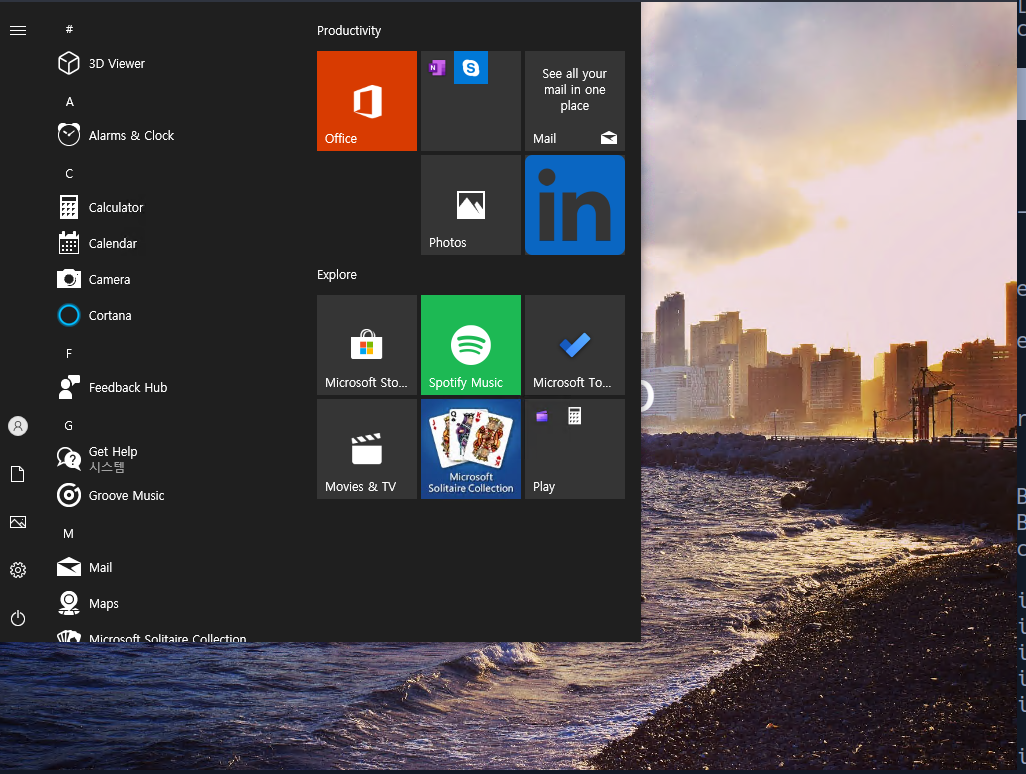Click the letter F section header

coord(69,353)
